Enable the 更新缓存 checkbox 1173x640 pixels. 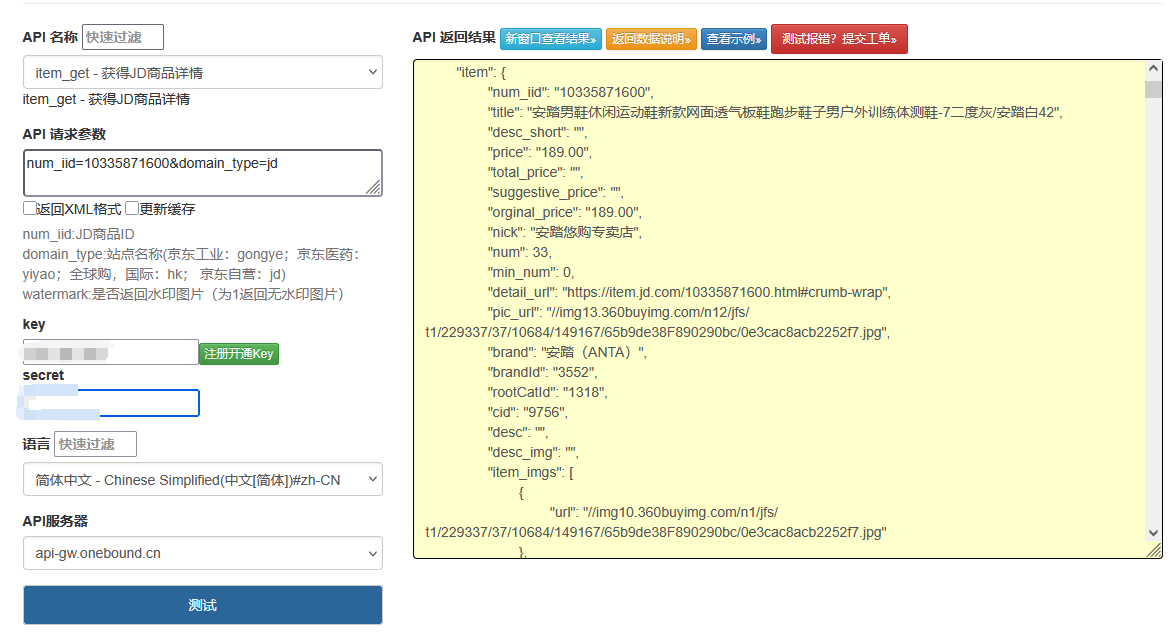pos(132,208)
